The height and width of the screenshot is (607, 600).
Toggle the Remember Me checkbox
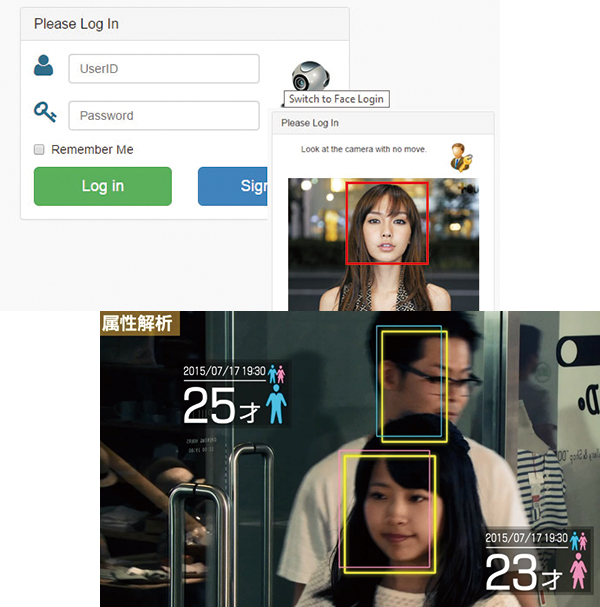click(x=40, y=150)
